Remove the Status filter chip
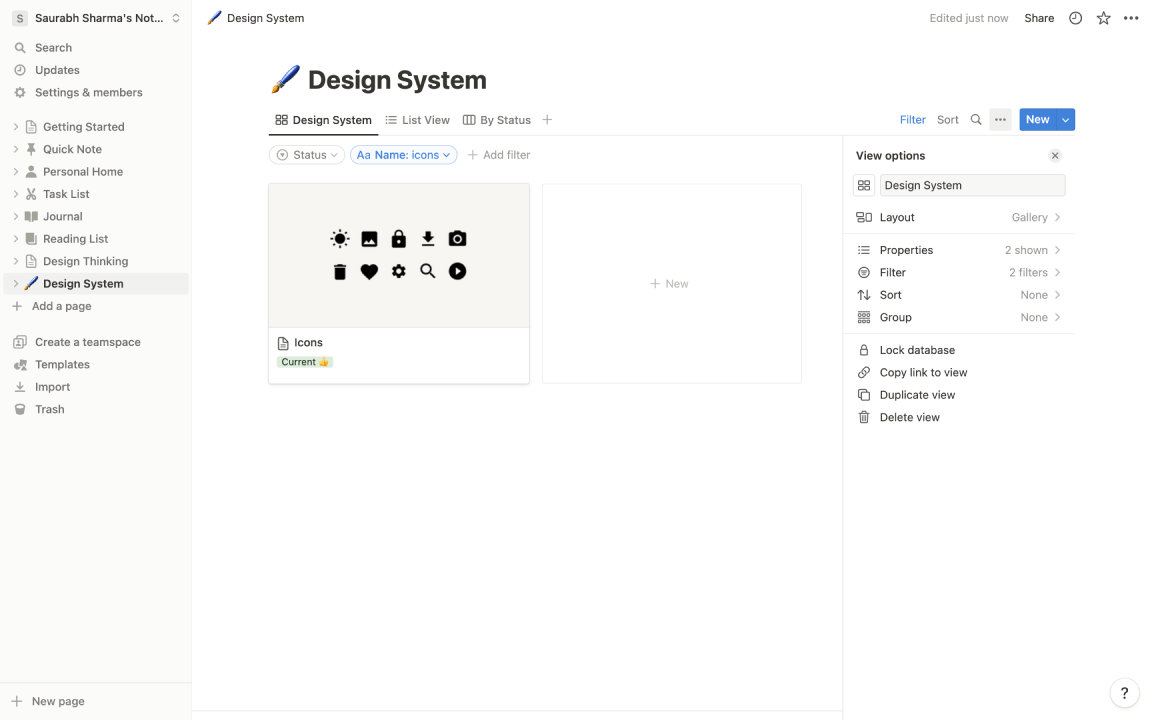Screen dimensions: 1152x720 point(307,154)
